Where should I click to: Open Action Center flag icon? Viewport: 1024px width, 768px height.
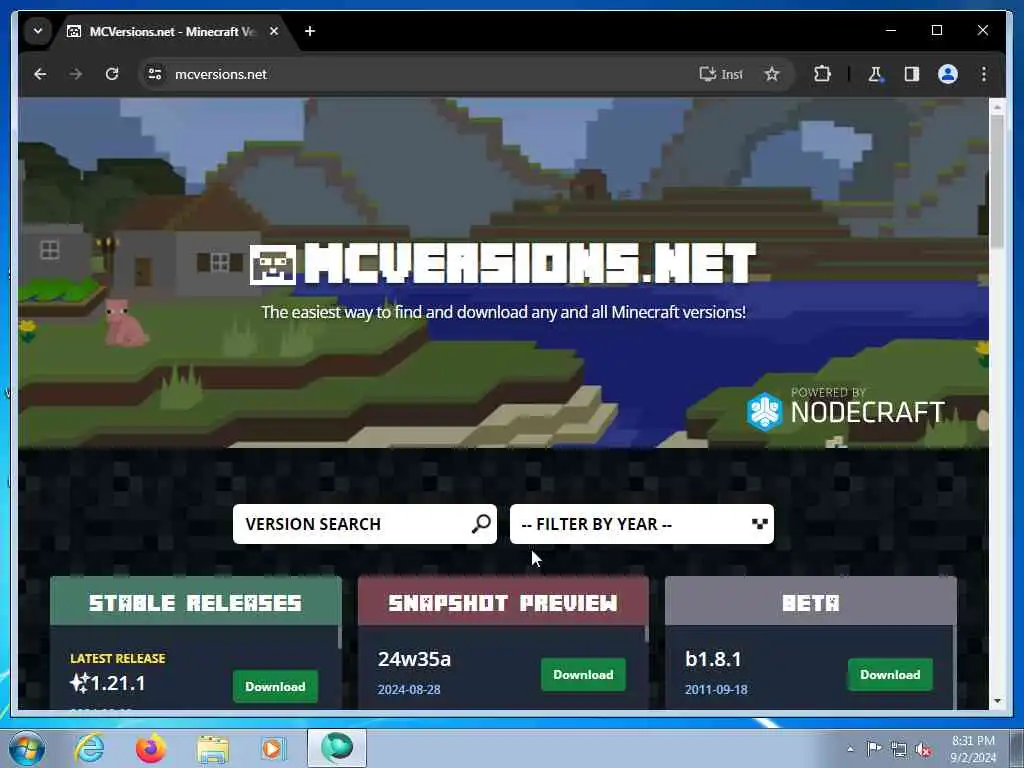(x=874, y=748)
